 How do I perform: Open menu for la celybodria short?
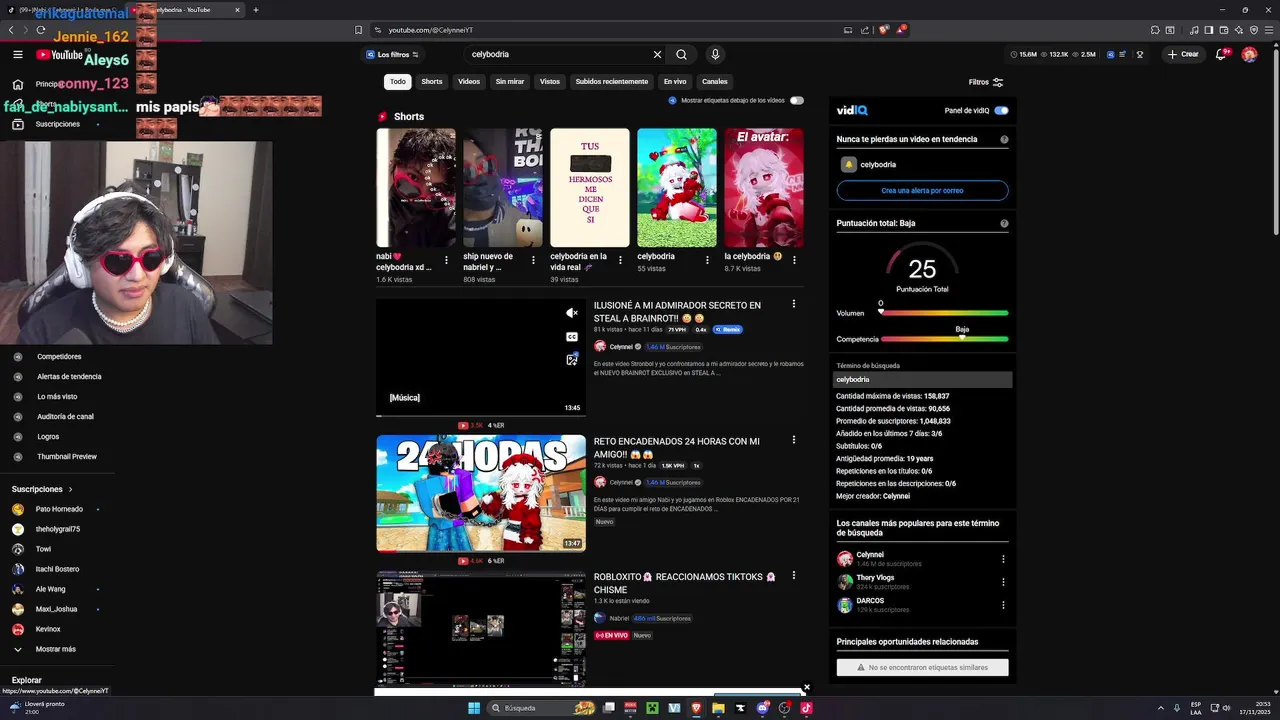coord(794,260)
